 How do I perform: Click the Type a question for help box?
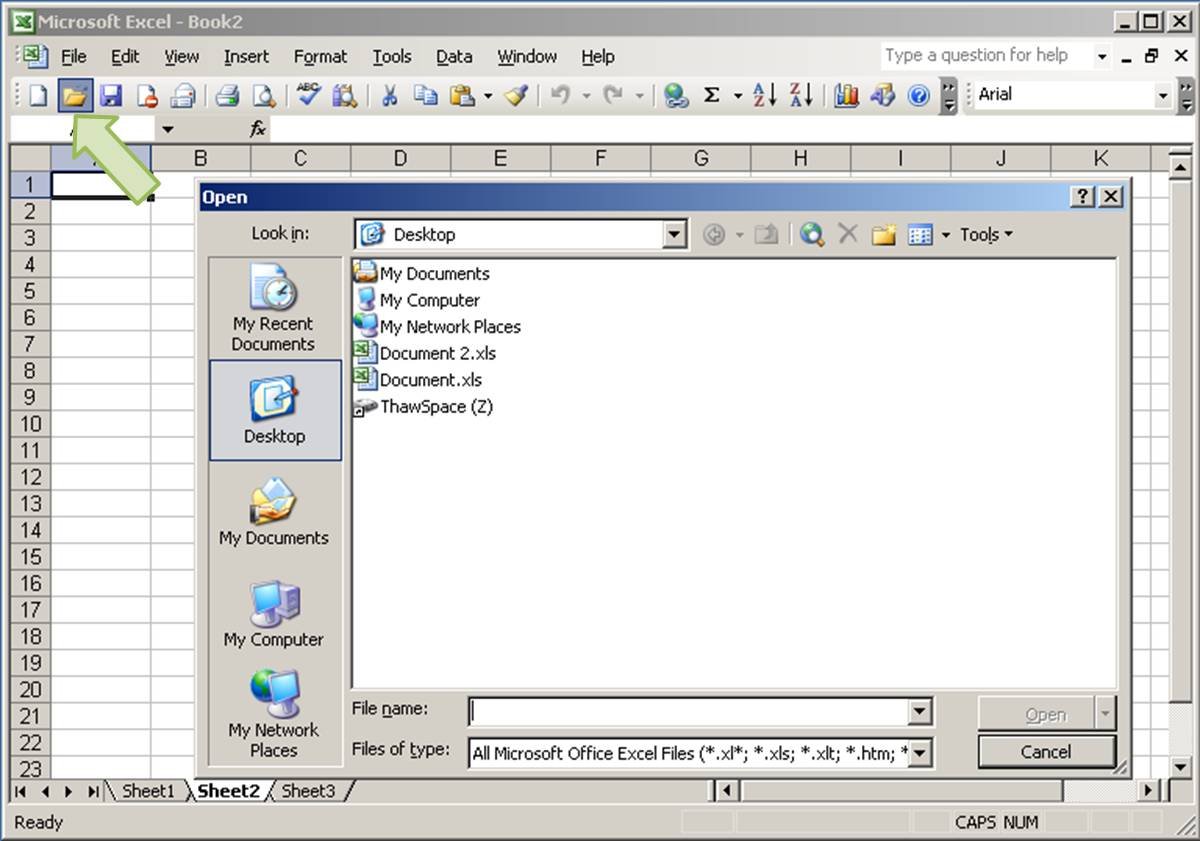click(x=985, y=56)
